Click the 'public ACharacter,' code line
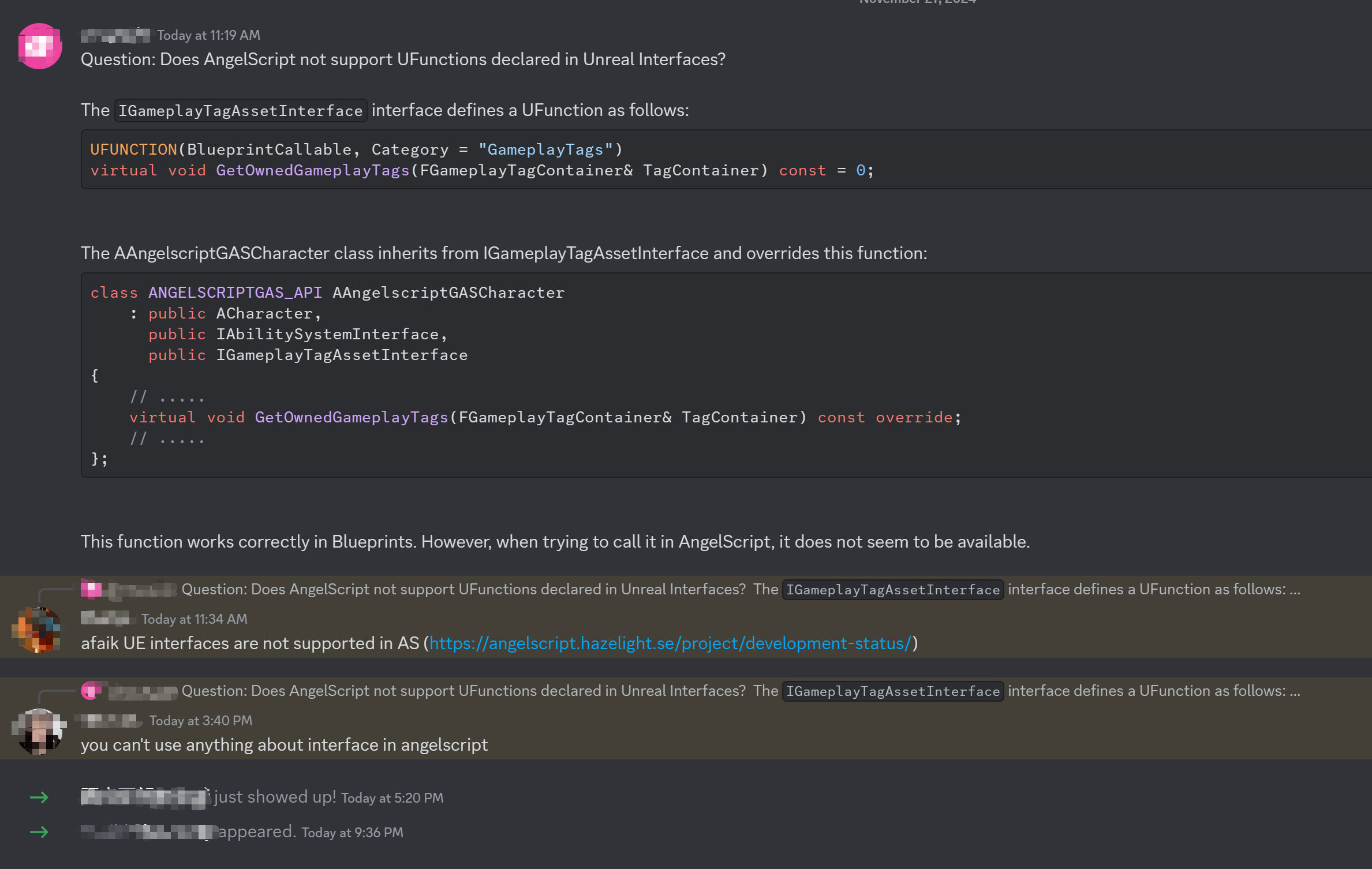This screenshot has height=869, width=1372. [x=235, y=313]
